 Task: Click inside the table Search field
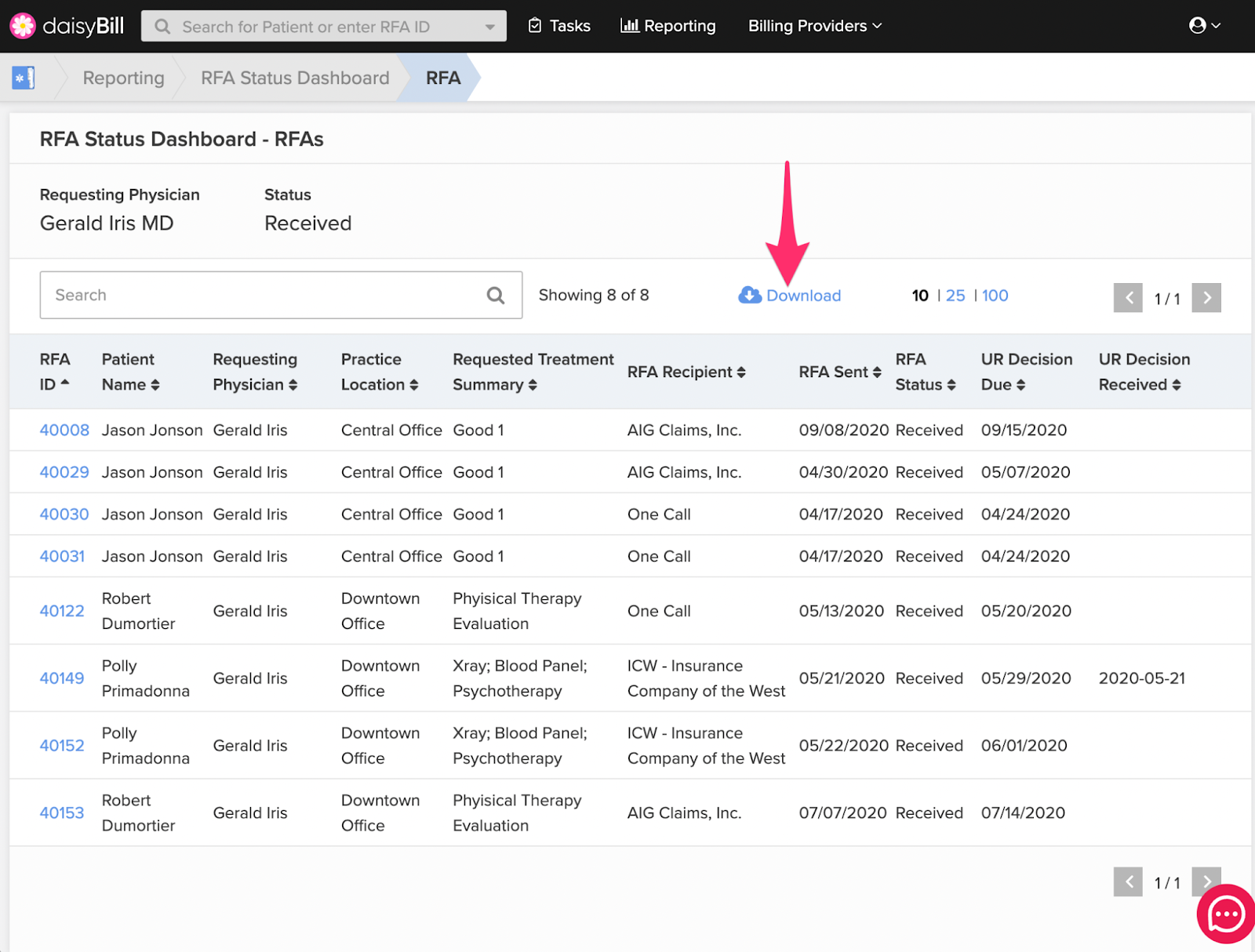(235, 295)
